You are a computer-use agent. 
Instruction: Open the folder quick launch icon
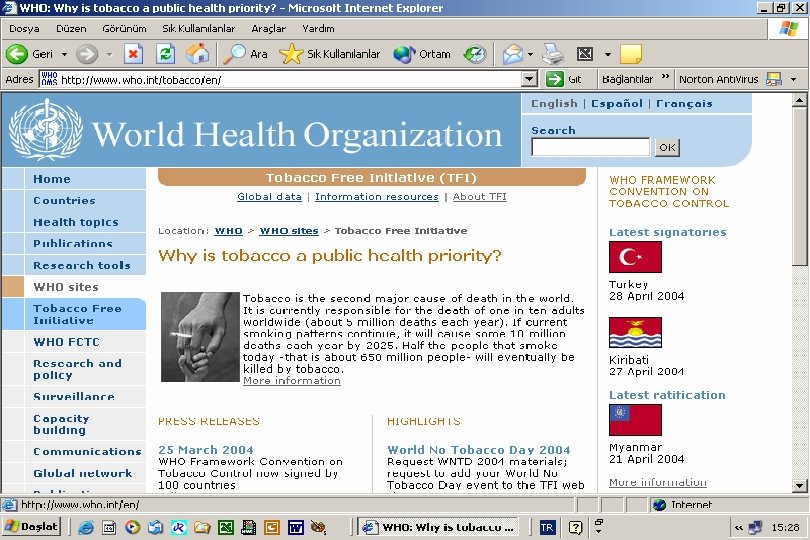click(202, 528)
